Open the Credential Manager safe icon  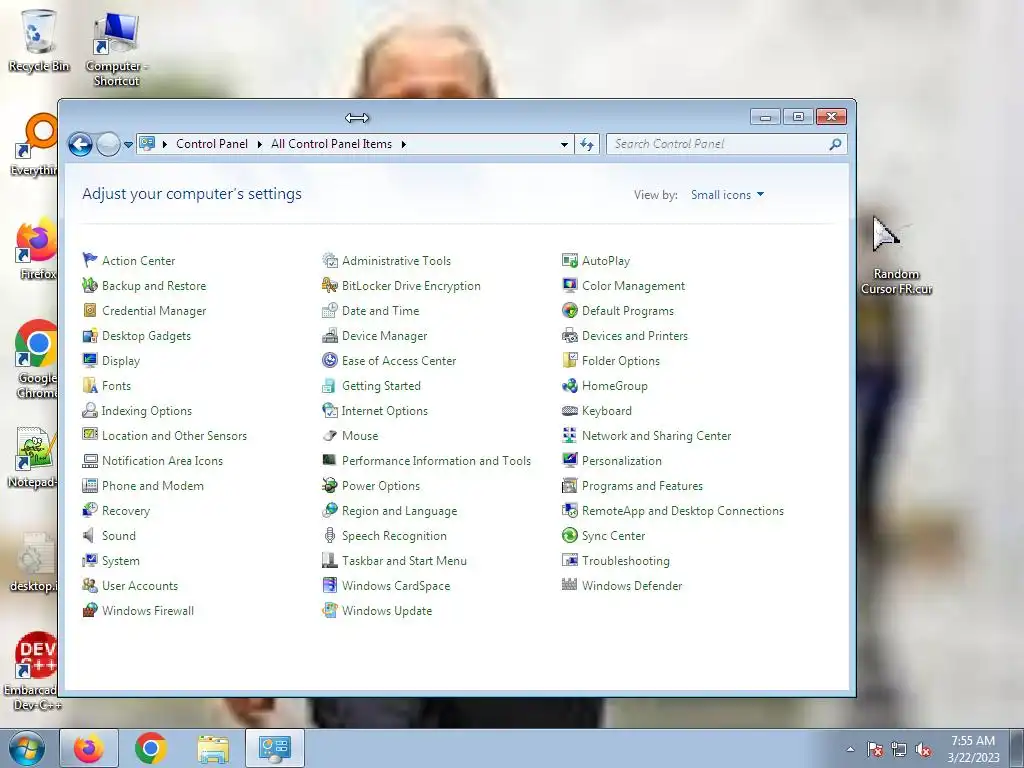(90, 310)
